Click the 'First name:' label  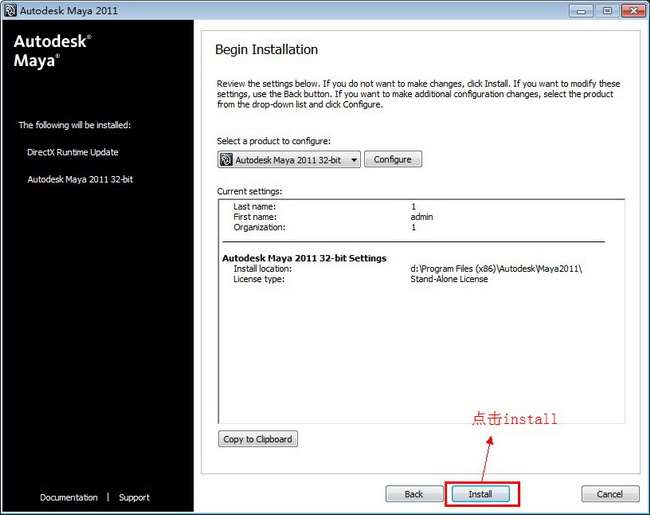click(x=255, y=217)
